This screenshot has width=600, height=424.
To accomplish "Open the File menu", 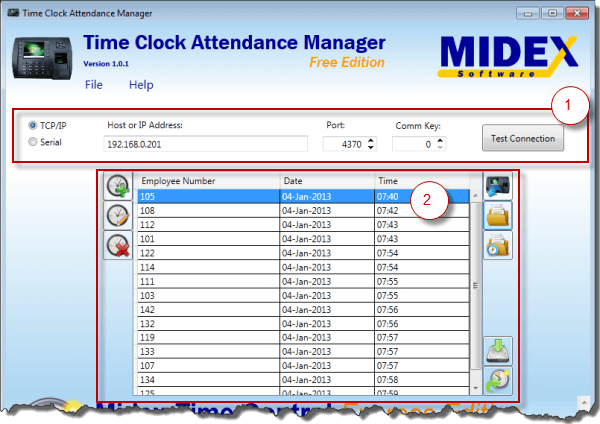I will (94, 85).
